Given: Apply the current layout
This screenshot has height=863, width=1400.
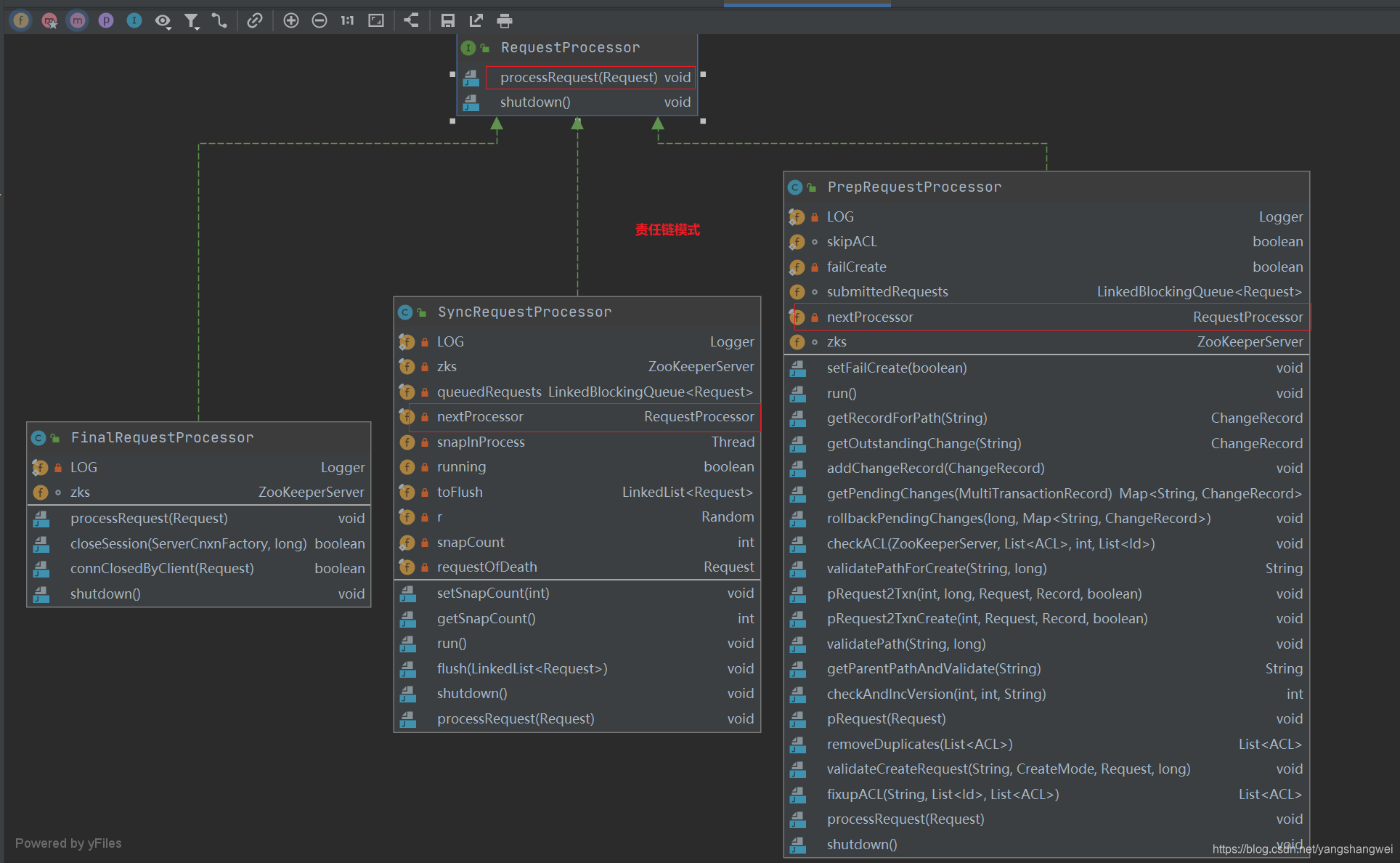Looking at the screenshot, I should pos(412,20).
